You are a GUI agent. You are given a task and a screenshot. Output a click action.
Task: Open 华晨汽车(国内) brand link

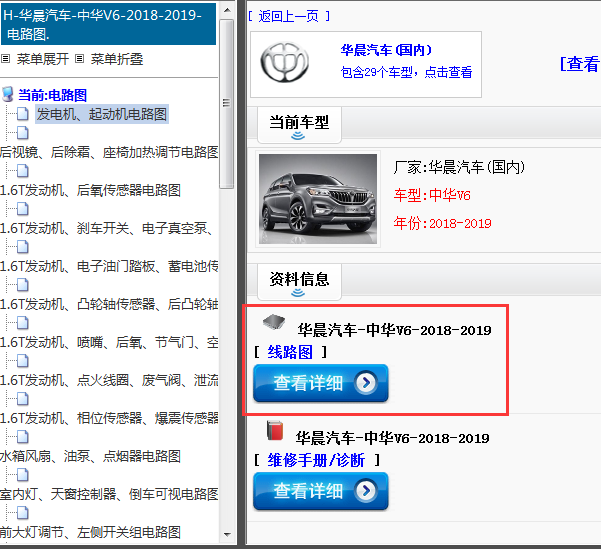click(x=386, y=50)
